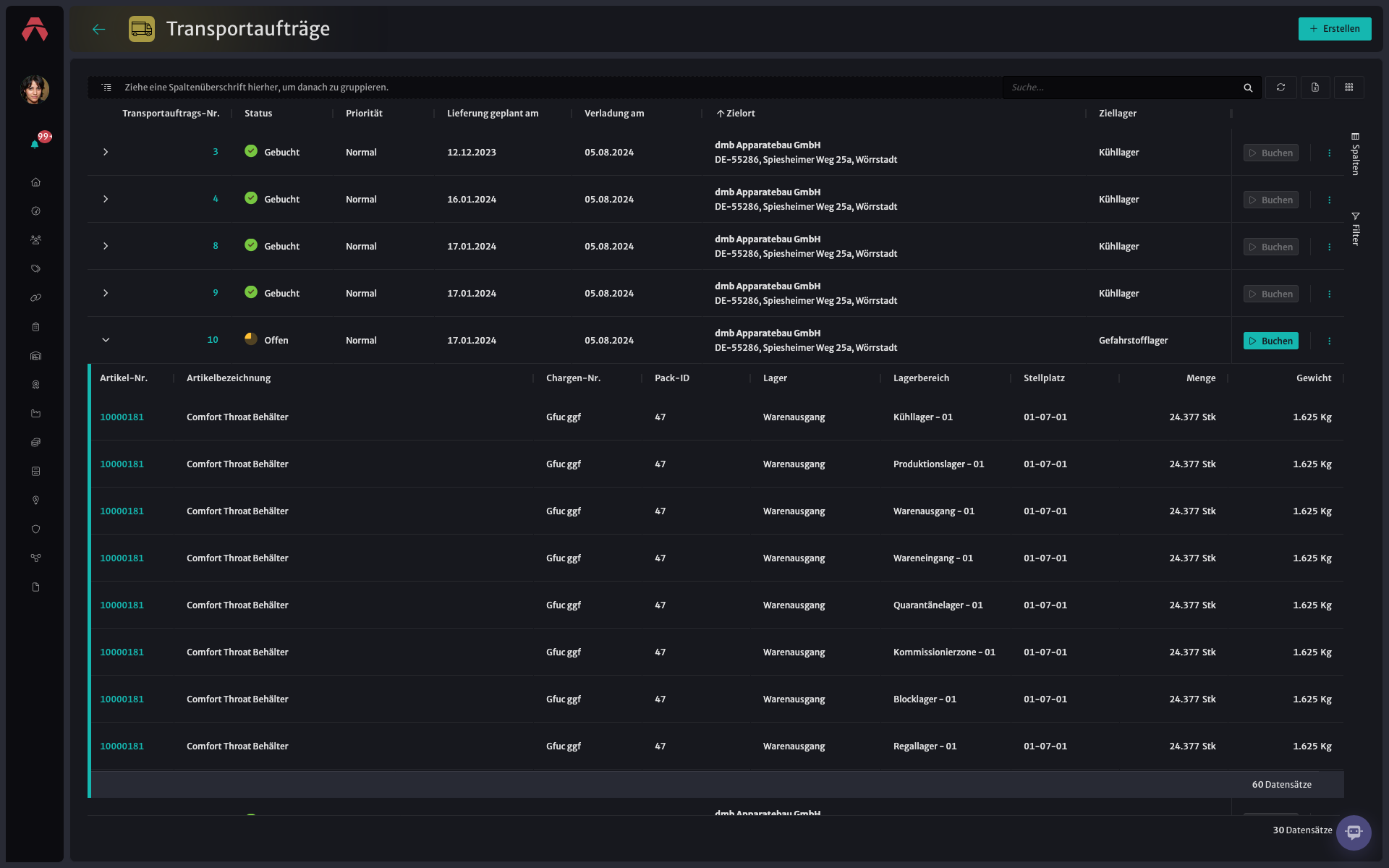The image size is (1389, 868).
Task: Click Buchen button on order 9
Action: pos(1271,294)
